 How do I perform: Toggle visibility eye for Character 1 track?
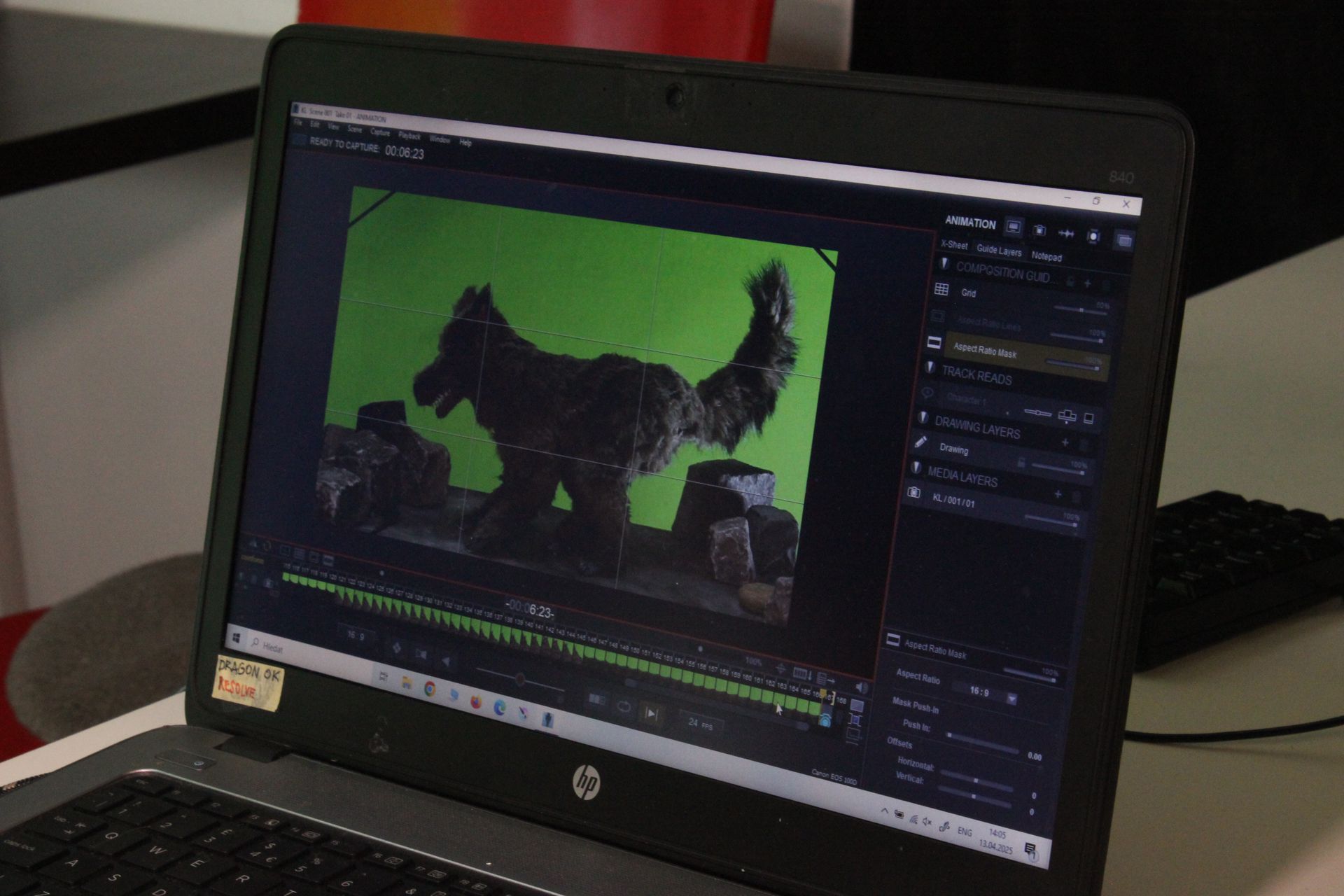coord(928,393)
